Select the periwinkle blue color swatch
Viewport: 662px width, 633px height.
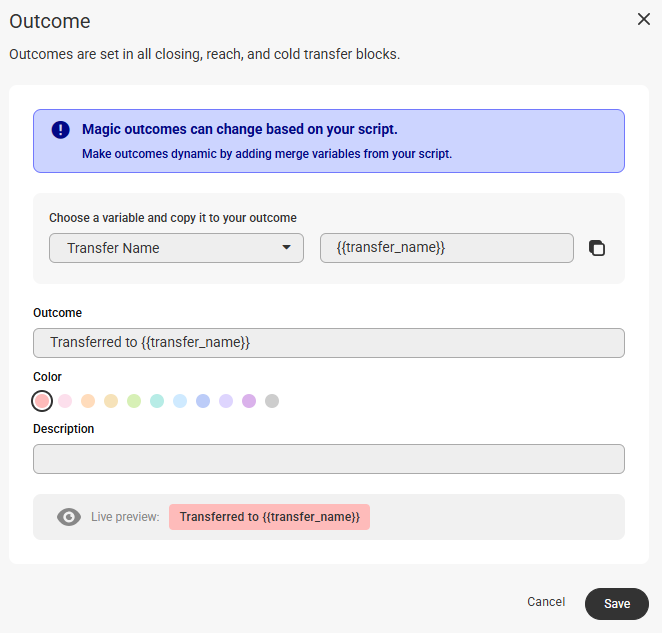(203, 401)
